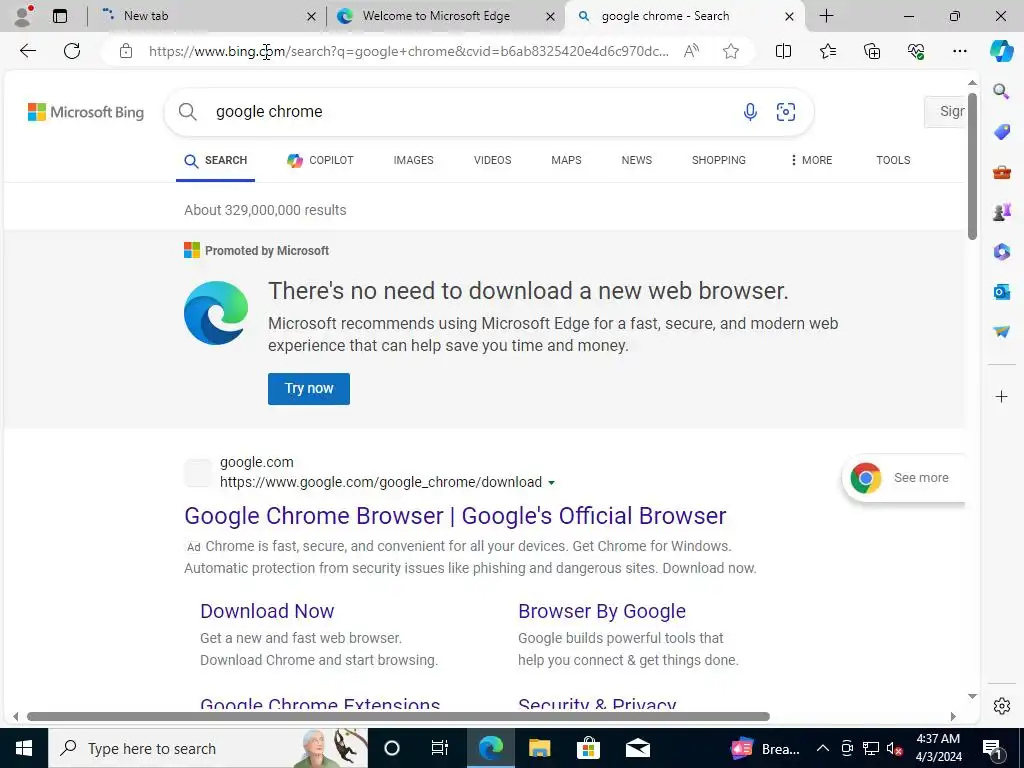Screen dimensions: 1024x768
Task: Open Copilot sidebar button
Action: pyautogui.click(x=1001, y=51)
